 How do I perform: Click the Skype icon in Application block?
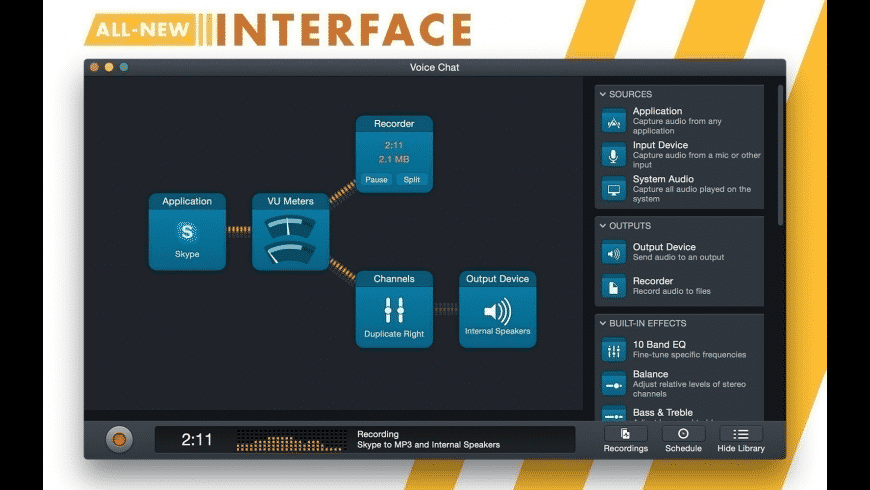click(187, 232)
